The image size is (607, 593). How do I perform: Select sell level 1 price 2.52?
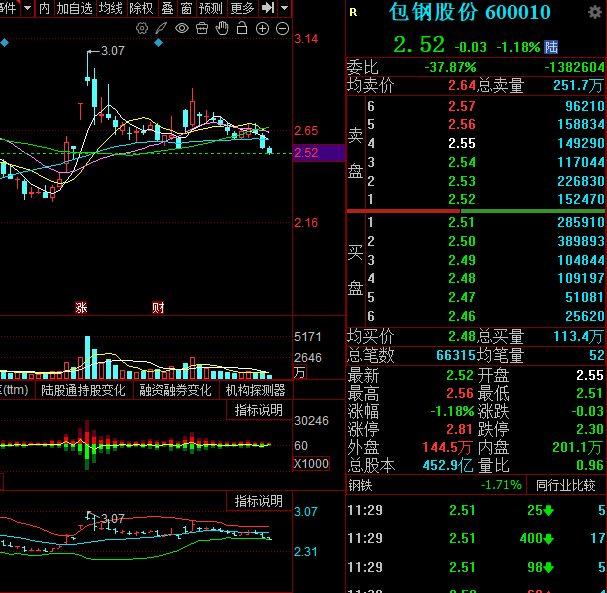[461, 199]
